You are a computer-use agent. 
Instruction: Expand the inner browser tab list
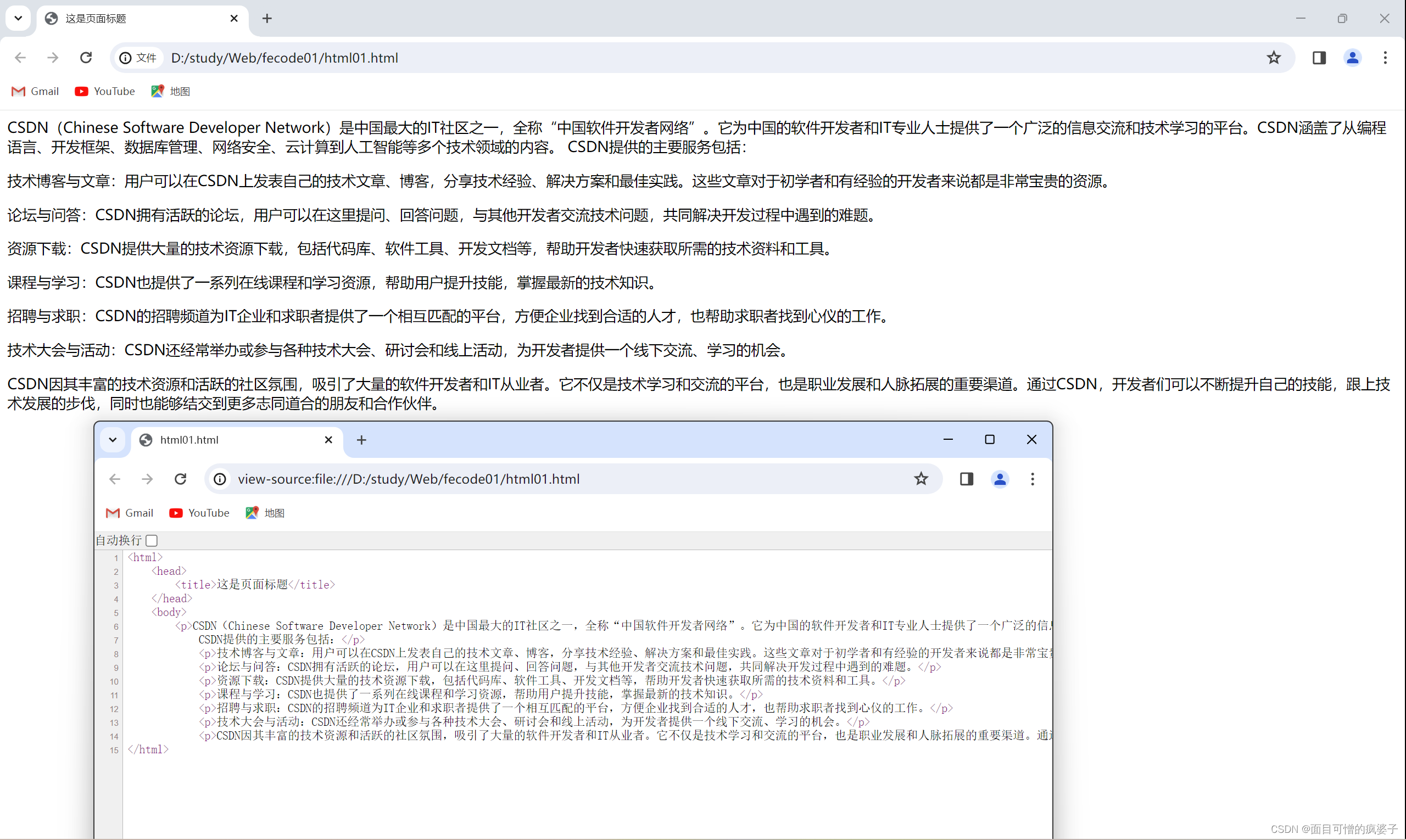point(113,439)
